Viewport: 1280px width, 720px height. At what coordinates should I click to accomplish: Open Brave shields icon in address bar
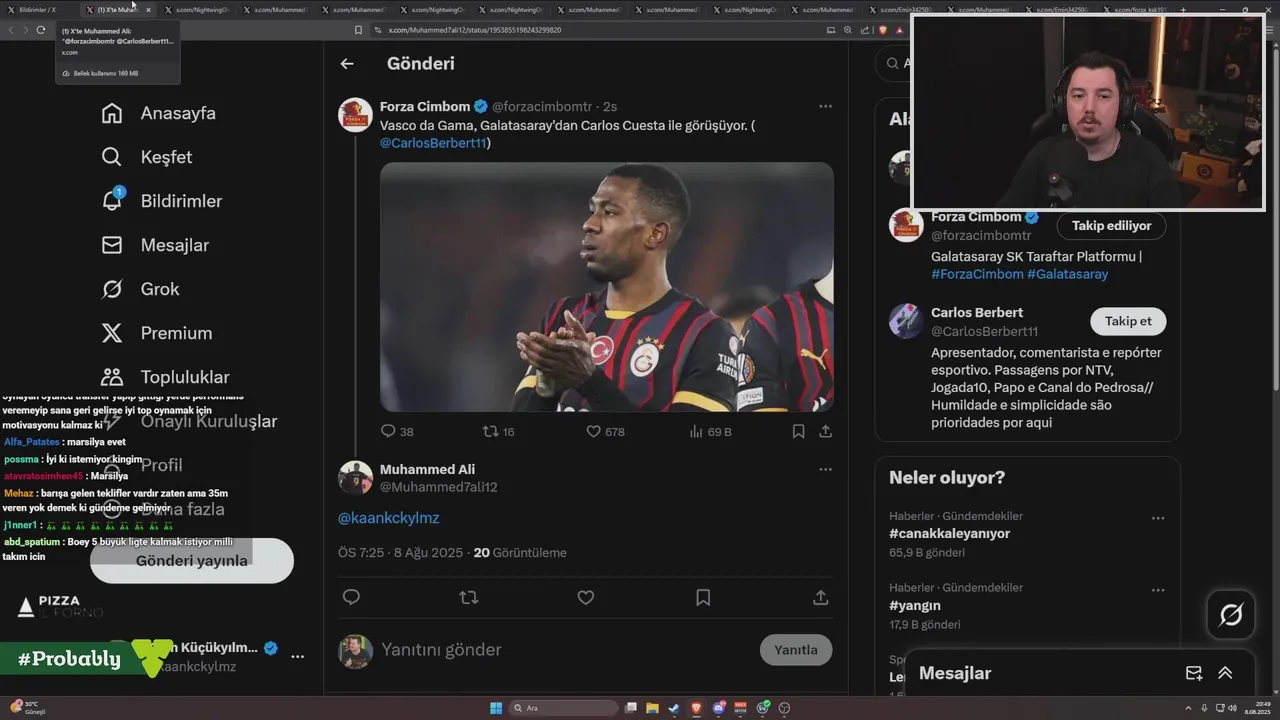coord(882,30)
